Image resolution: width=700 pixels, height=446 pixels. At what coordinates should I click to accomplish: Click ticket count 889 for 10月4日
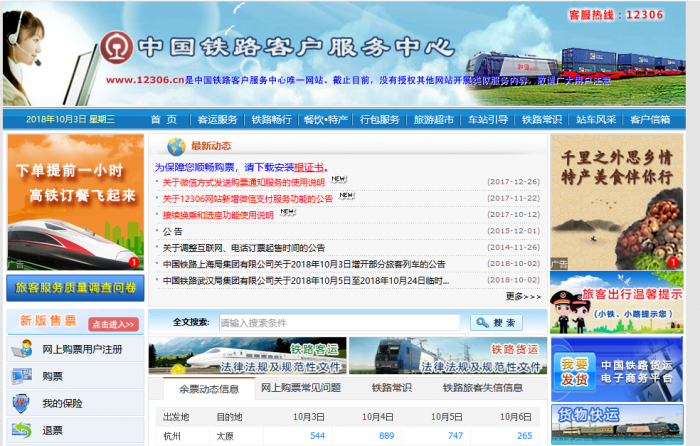[x=387, y=435]
